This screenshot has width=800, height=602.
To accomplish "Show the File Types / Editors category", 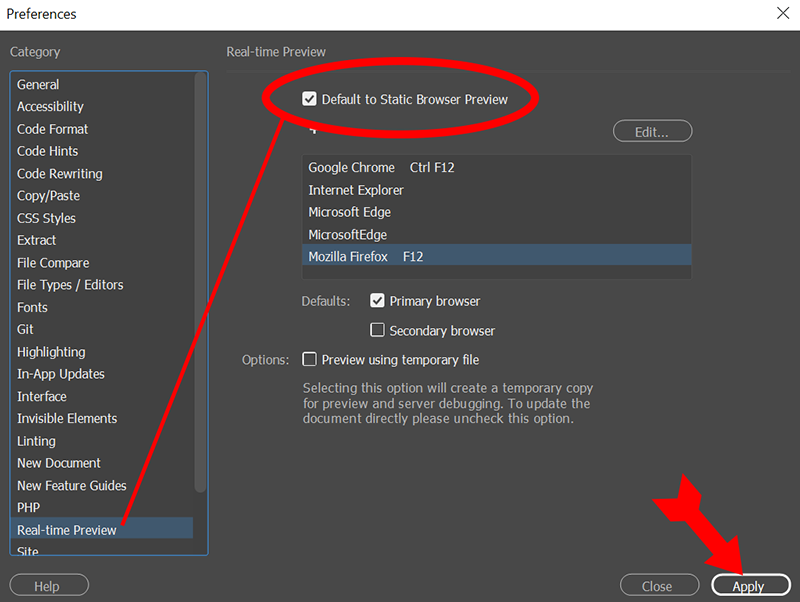I will point(70,285).
